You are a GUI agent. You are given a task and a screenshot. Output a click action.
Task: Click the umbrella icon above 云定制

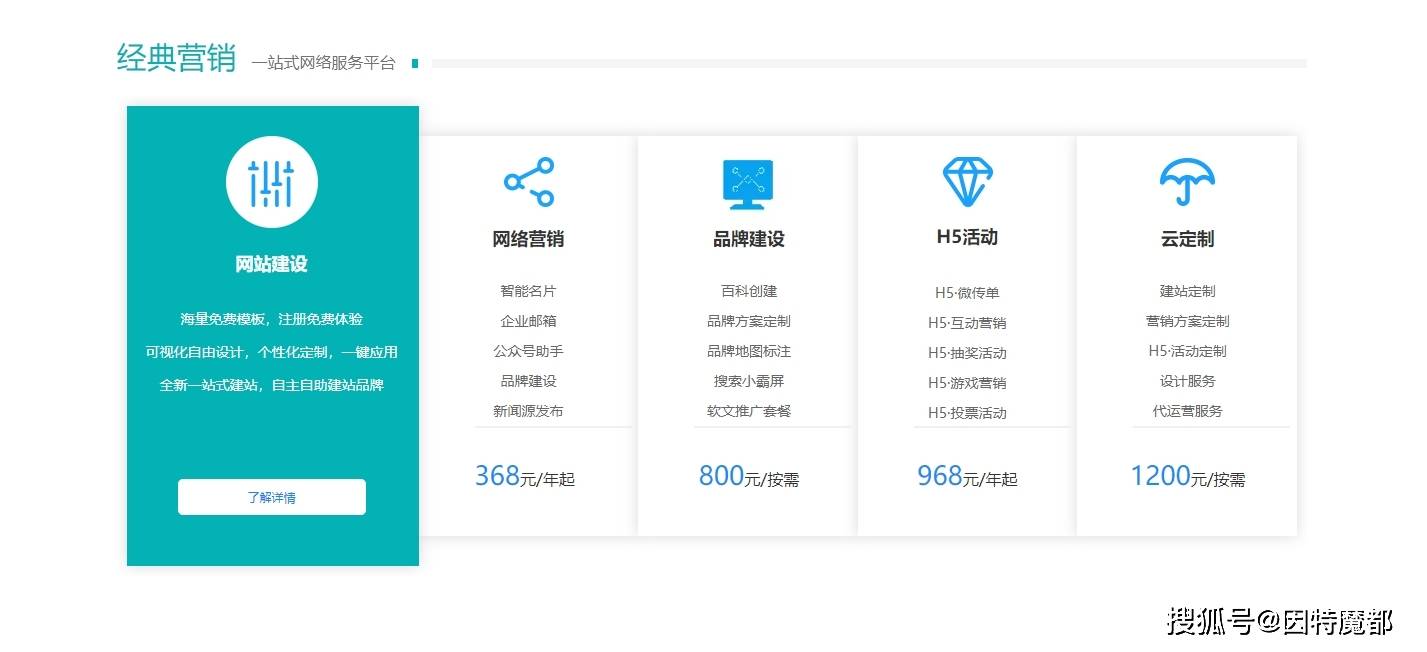pos(1187,182)
